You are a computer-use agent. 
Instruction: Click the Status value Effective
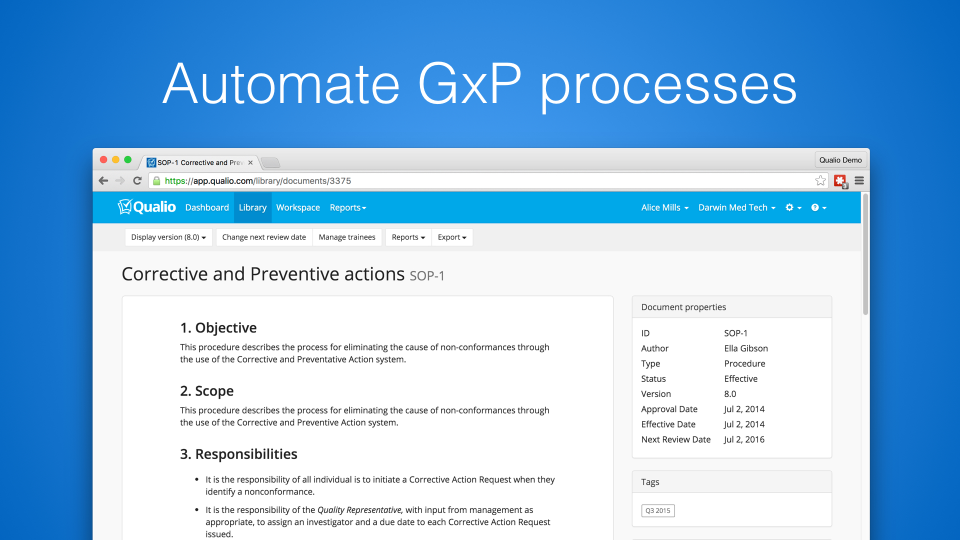click(x=741, y=379)
